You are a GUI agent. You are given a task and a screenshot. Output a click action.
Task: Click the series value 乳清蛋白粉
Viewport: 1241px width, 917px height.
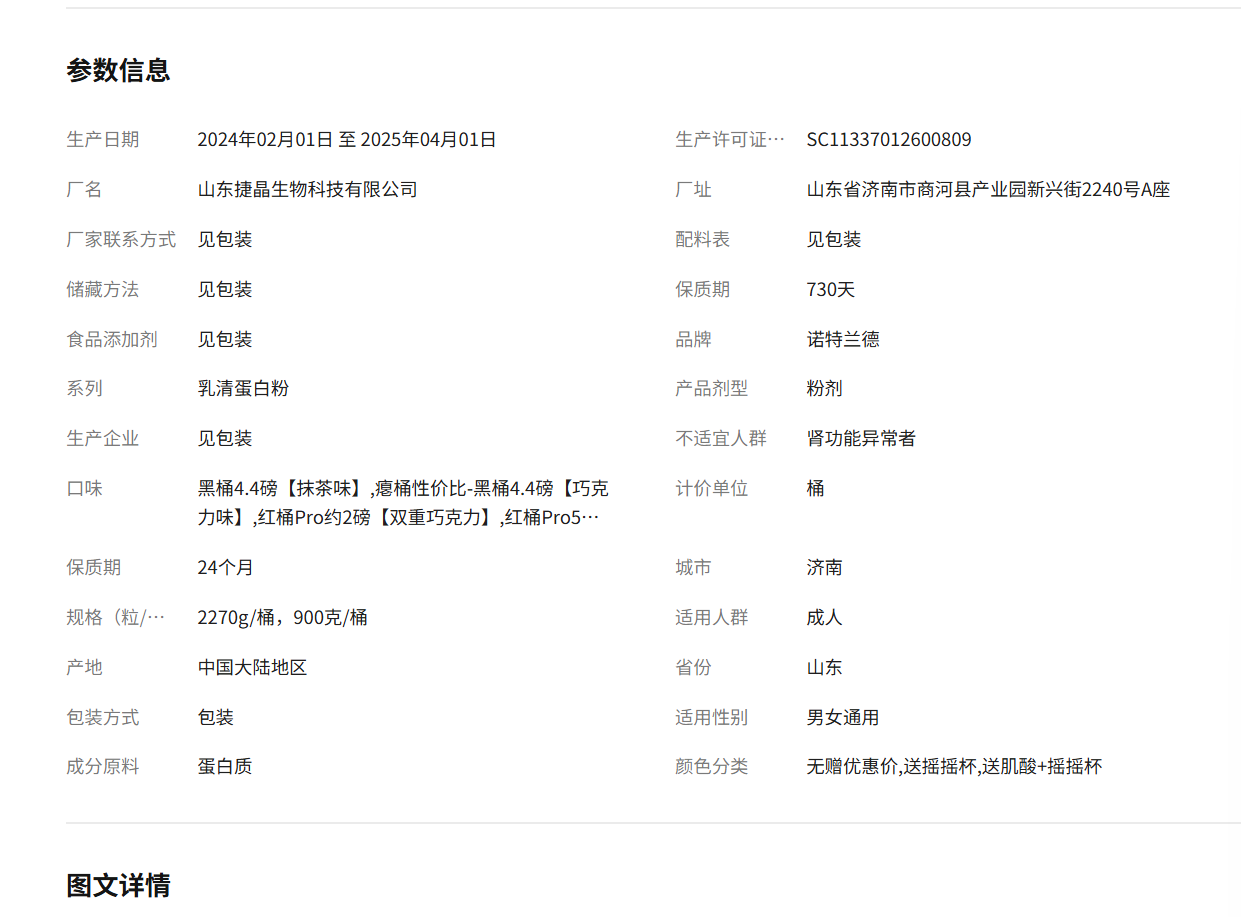[x=243, y=389]
